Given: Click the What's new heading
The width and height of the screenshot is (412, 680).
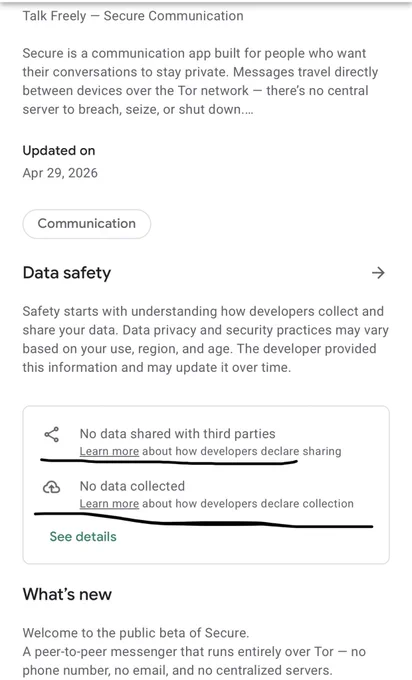Looking at the screenshot, I should click(67, 594).
